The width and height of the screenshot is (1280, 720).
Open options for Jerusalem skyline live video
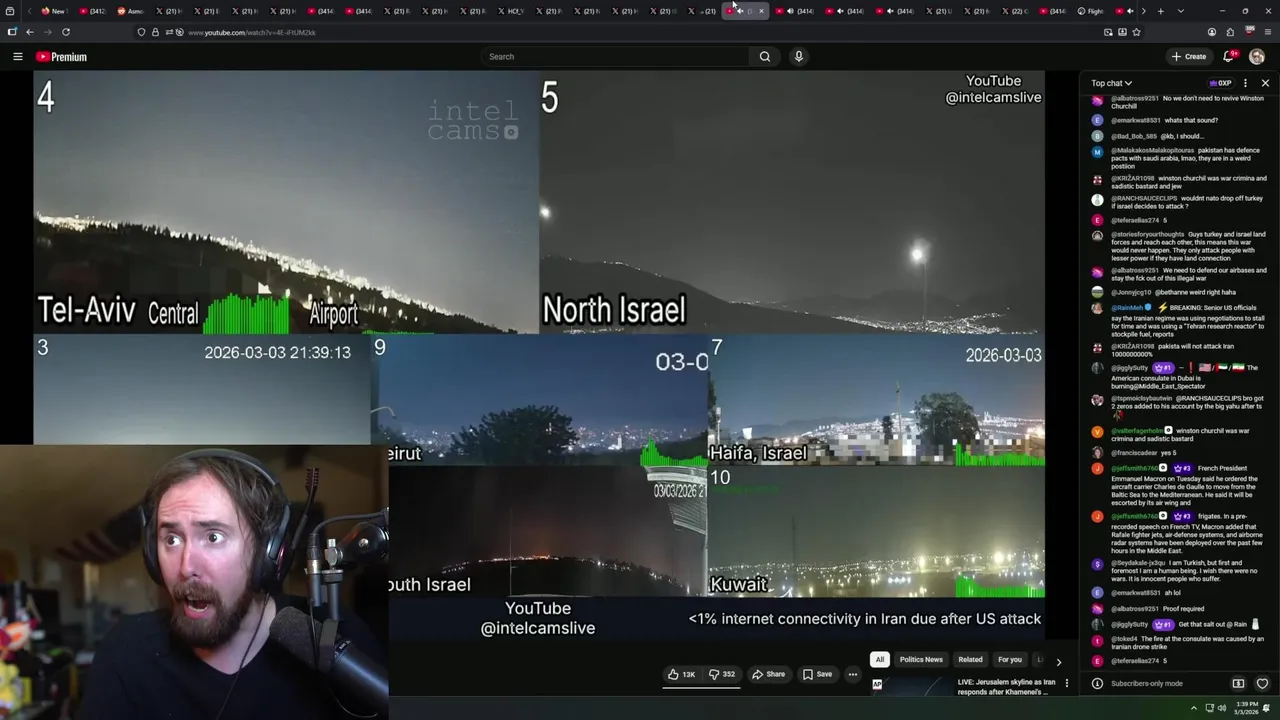(x=1067, y=683)
